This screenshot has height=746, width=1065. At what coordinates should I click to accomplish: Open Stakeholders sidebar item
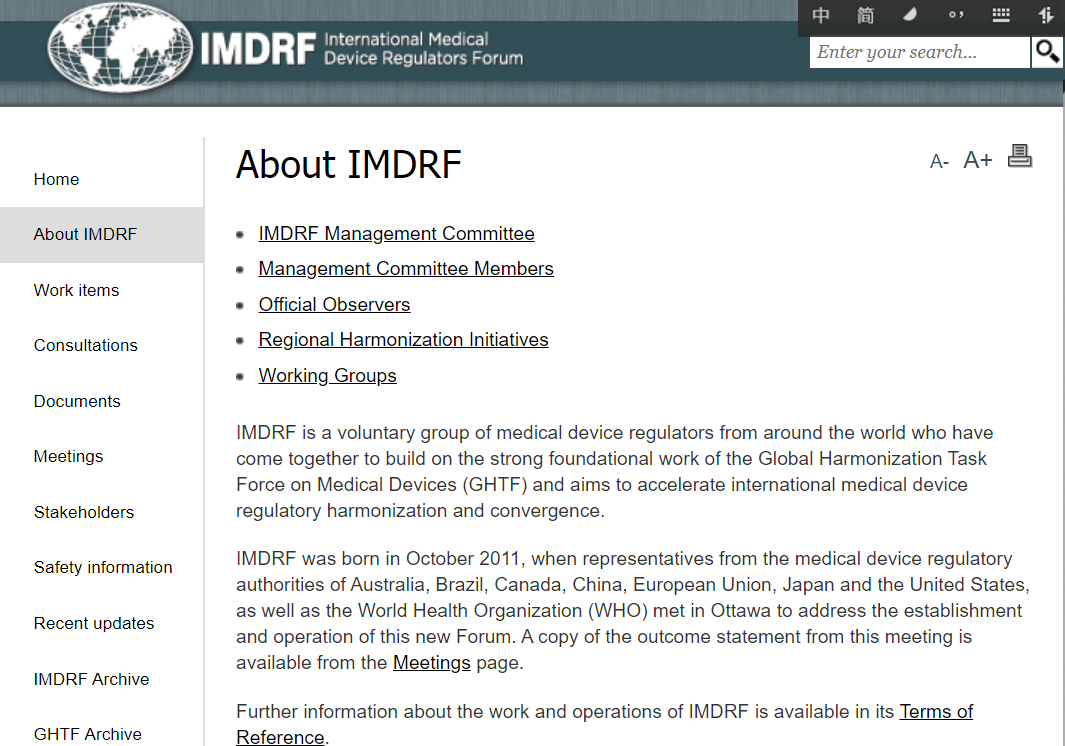pos(84,512)
